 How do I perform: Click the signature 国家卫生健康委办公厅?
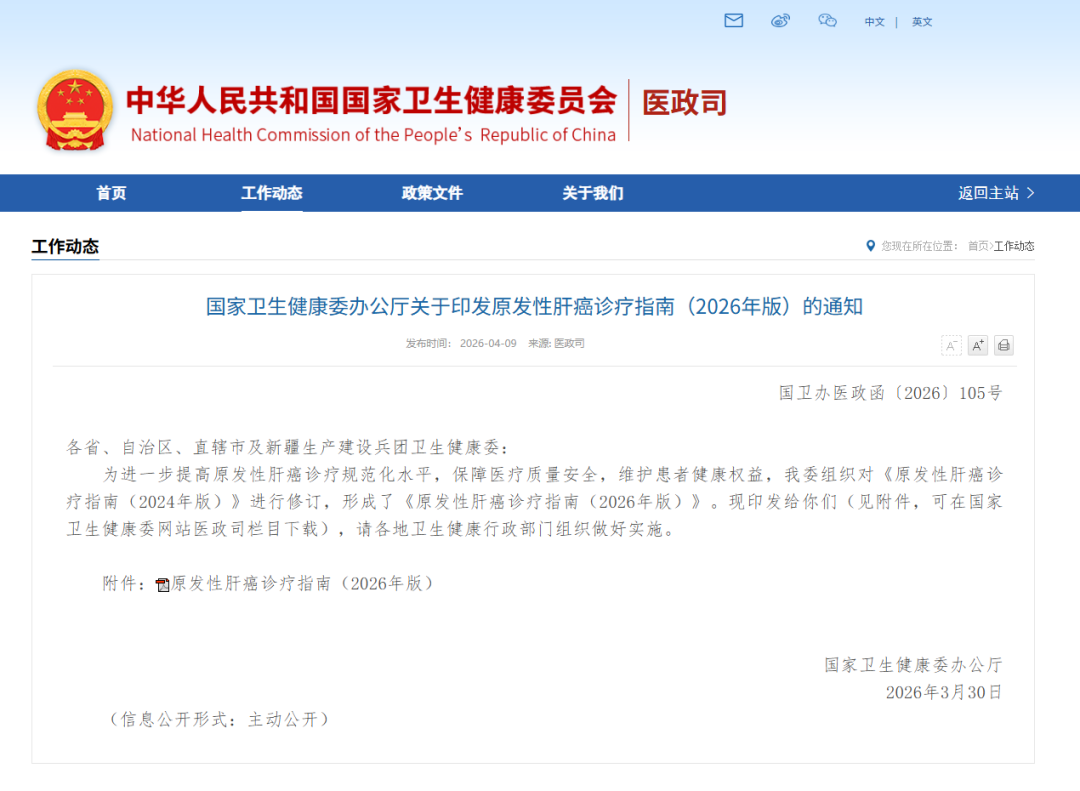click(913, 665)
